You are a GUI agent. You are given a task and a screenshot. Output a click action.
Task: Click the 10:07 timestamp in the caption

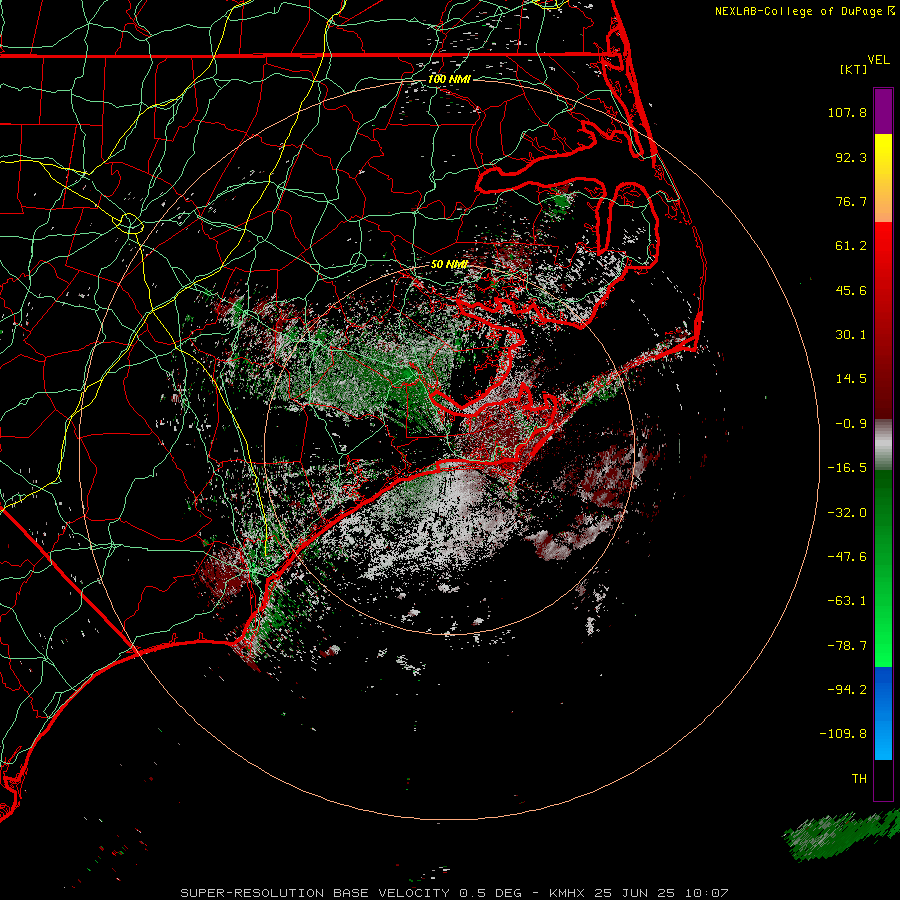pyautogui.click(x=705, y=893)
